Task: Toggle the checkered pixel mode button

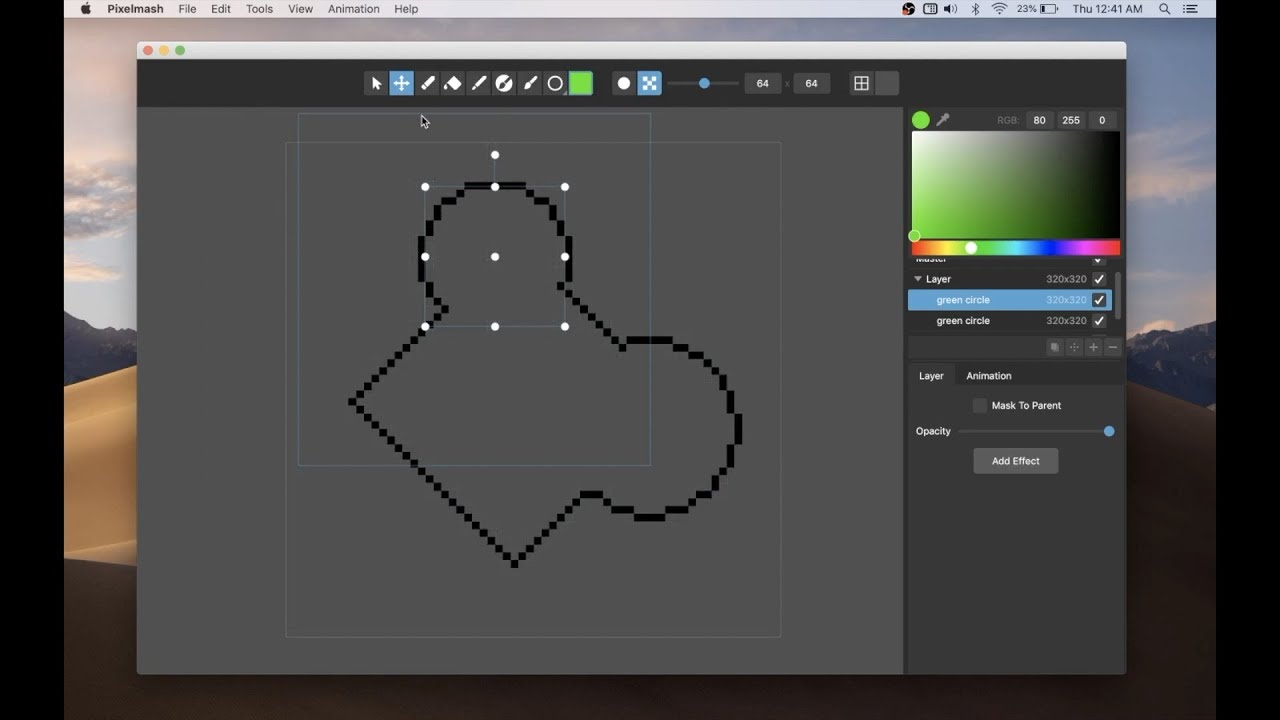Action: [650, 84]
